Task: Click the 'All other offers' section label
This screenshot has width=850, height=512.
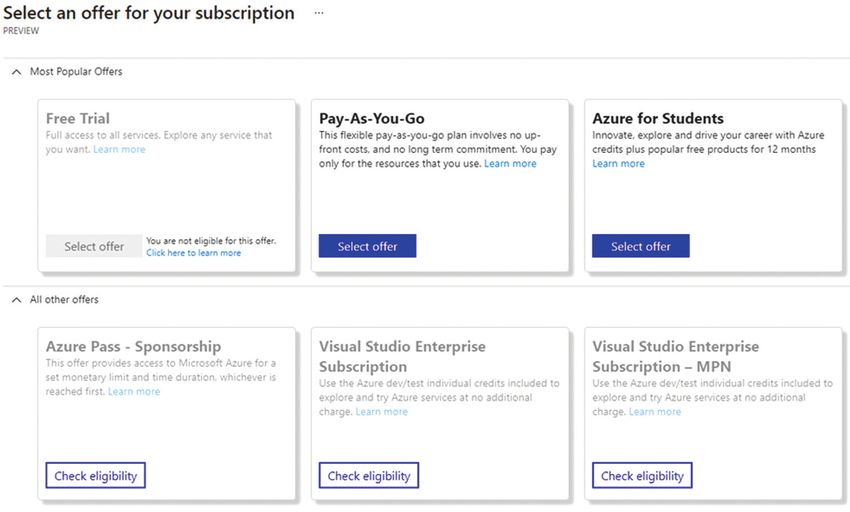Action: point(64,299)
